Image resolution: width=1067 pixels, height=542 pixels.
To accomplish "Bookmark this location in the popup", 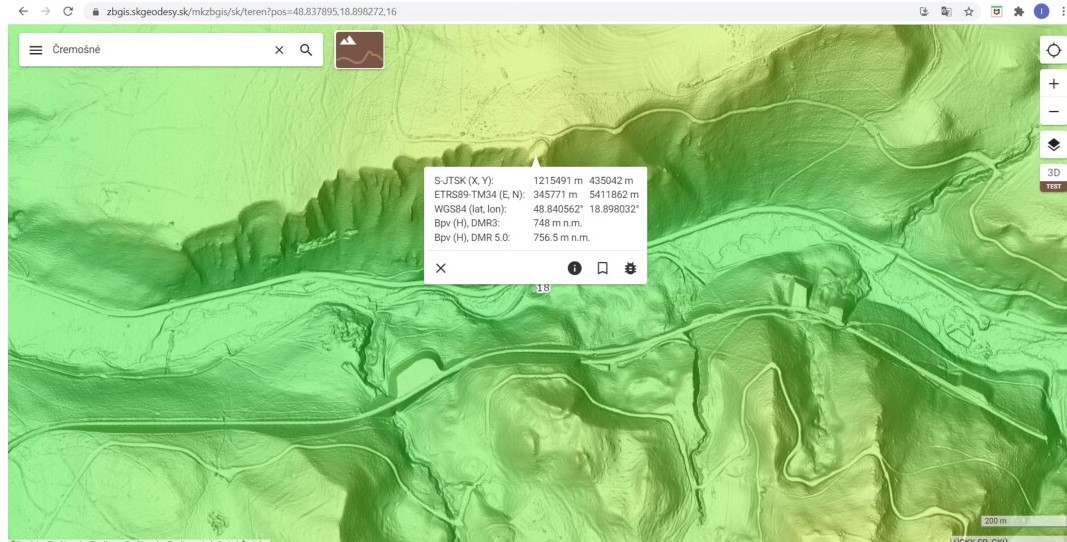I will coord(602,268).
